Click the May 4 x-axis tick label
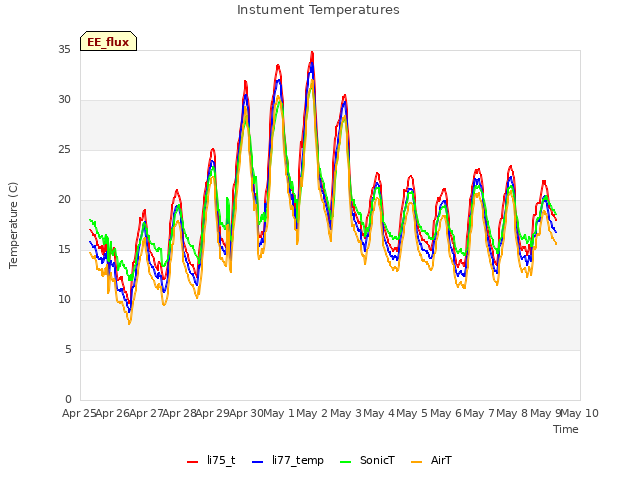 pyautogui.click(x=379, y=413)
